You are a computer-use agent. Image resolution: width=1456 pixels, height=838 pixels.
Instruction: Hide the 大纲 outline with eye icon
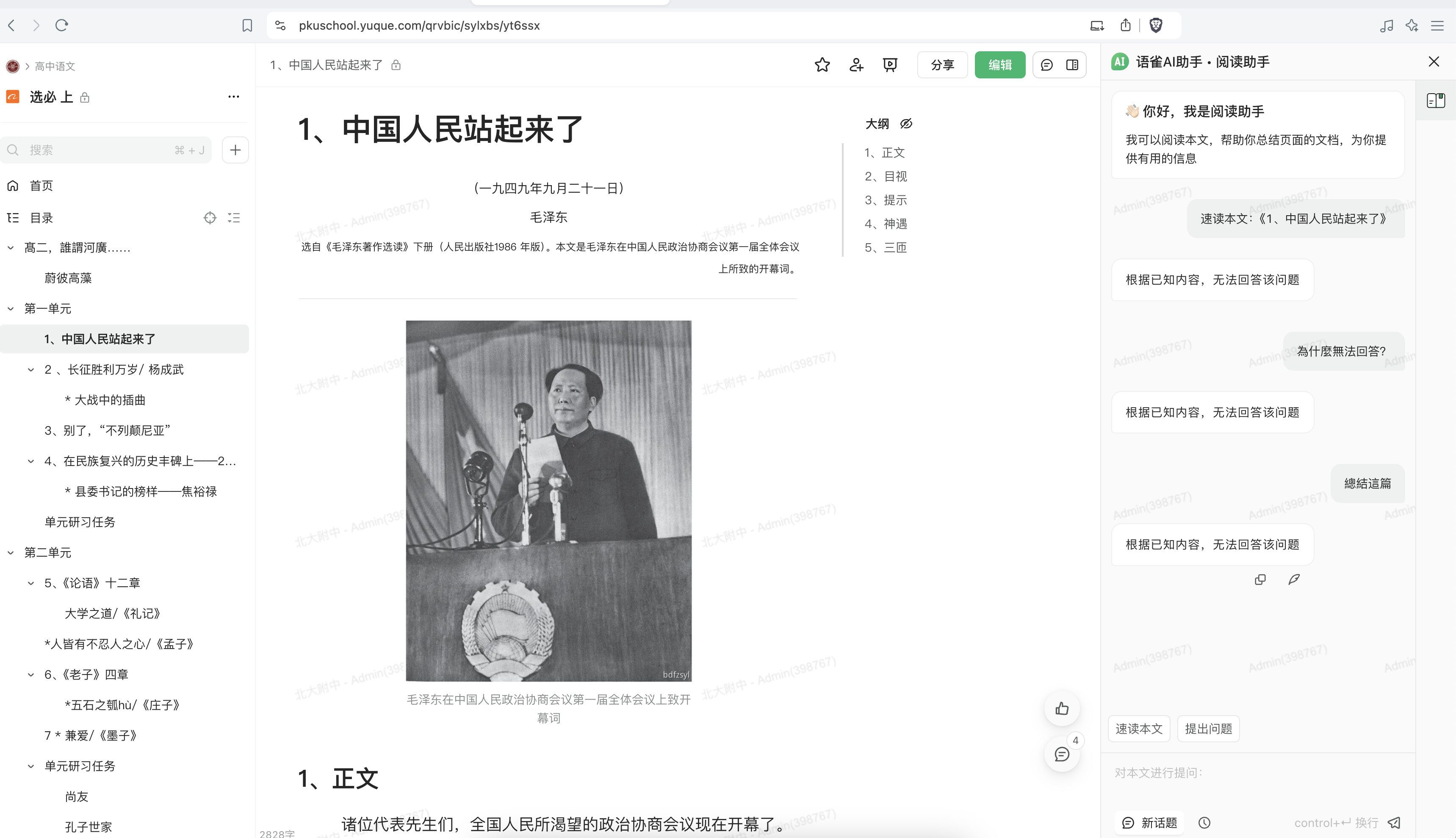906,124
